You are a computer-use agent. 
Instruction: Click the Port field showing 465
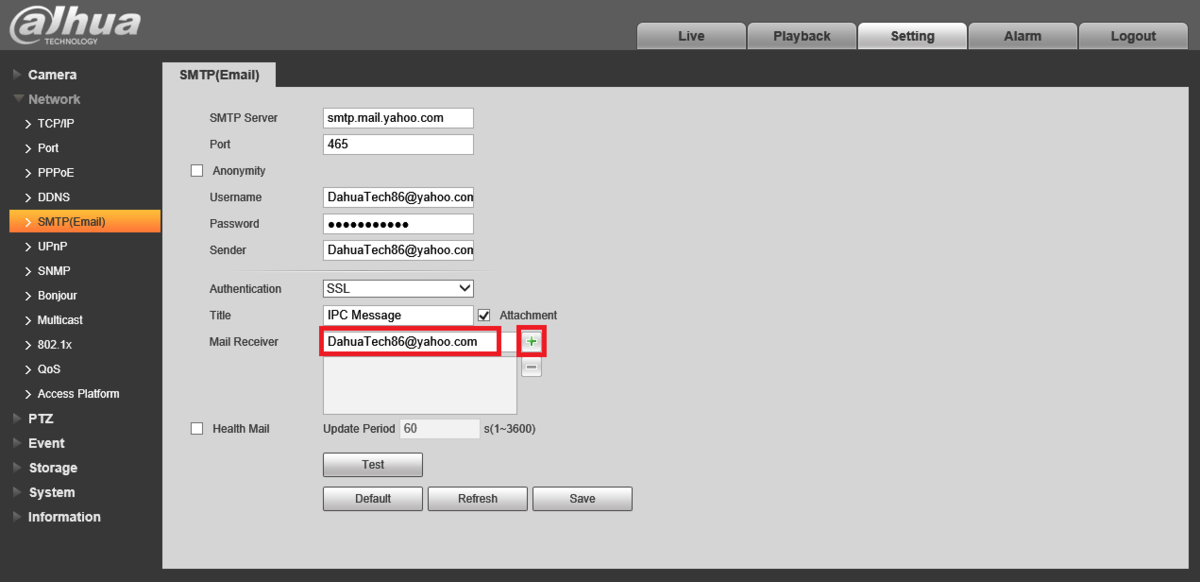click(x=398, y=144)
